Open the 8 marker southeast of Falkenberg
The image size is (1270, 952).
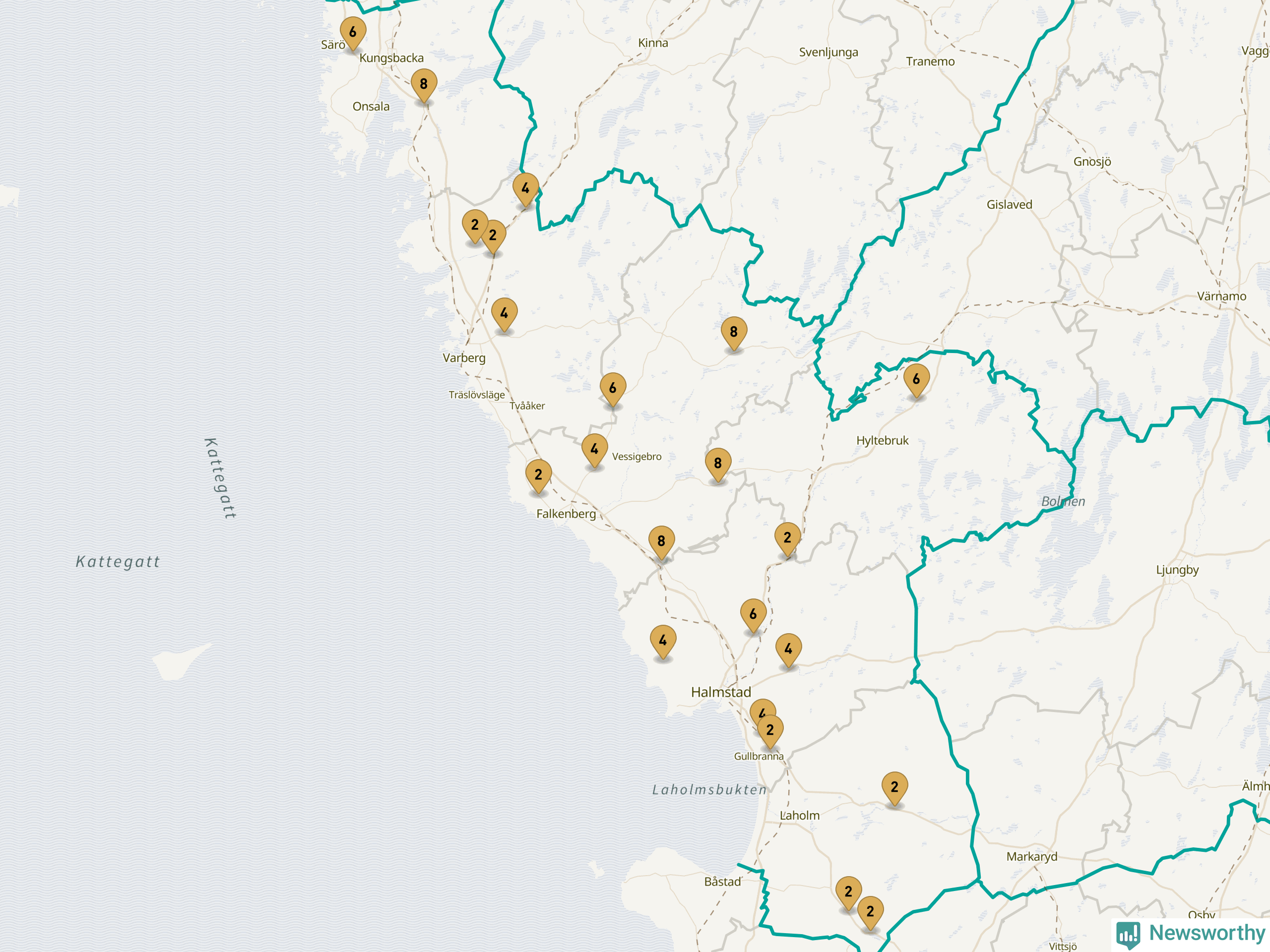661,542
